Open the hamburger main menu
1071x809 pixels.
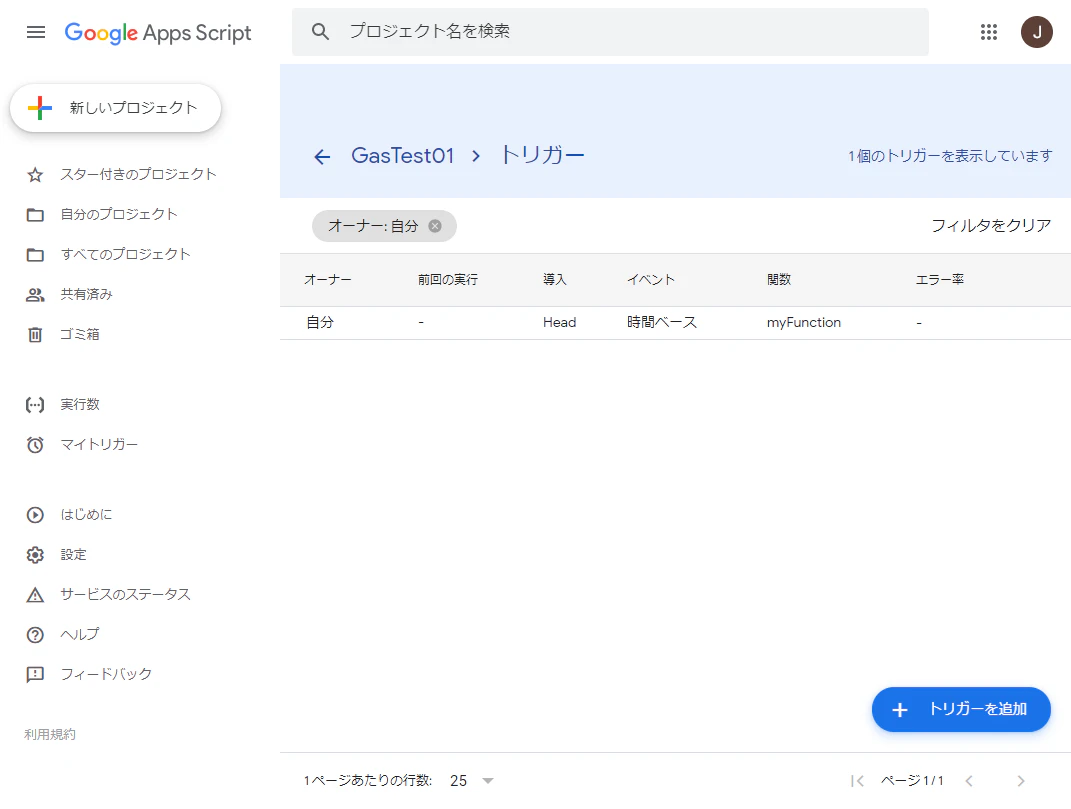pos(36,32)
